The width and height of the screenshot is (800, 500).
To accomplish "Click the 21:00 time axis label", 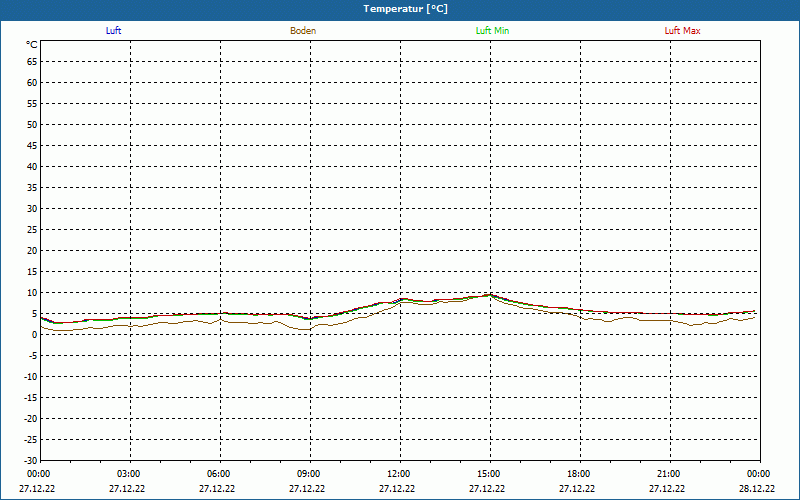I will (x=668, y=474).
